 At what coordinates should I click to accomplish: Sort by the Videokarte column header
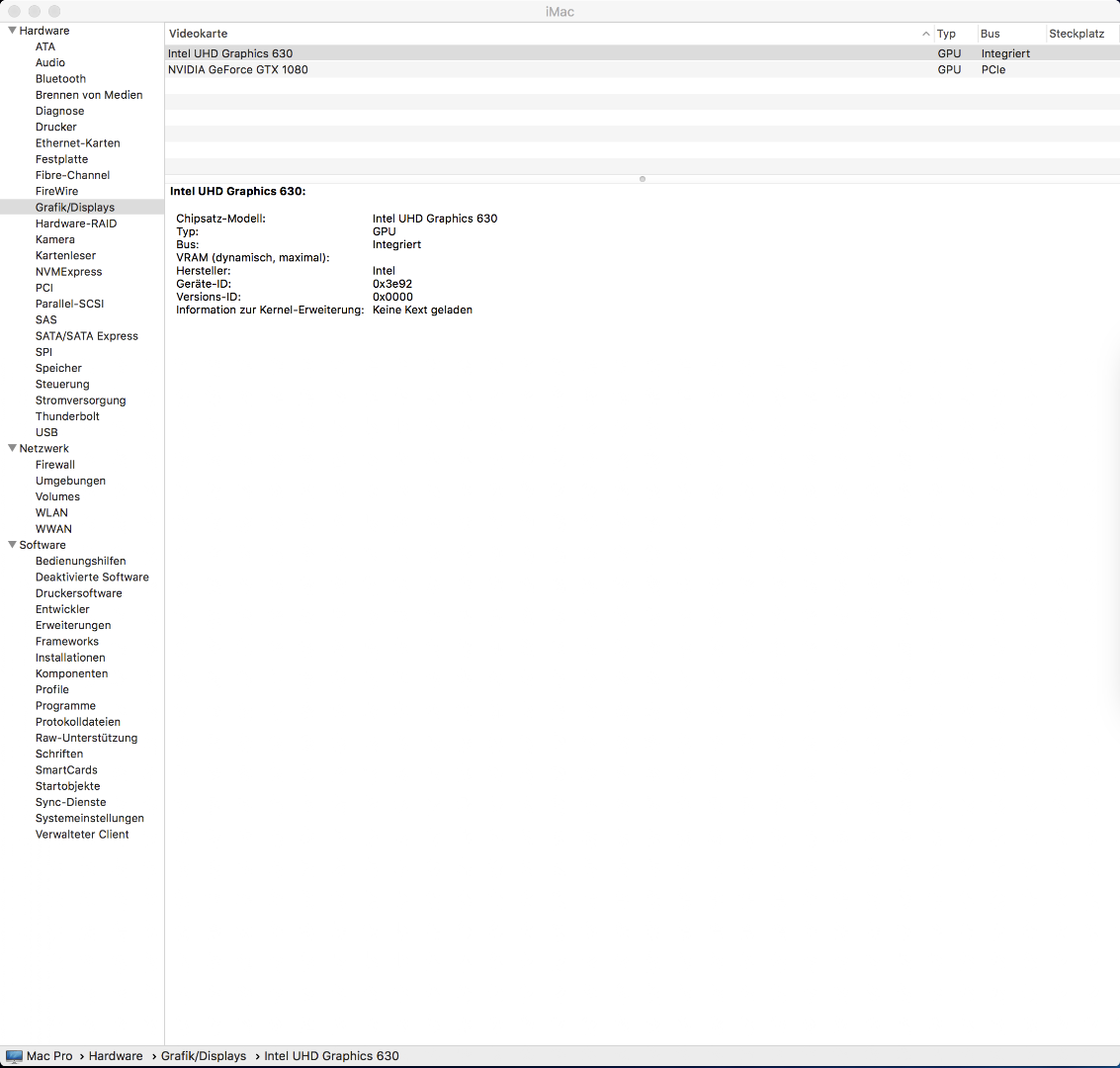click(x=198, y=34)
